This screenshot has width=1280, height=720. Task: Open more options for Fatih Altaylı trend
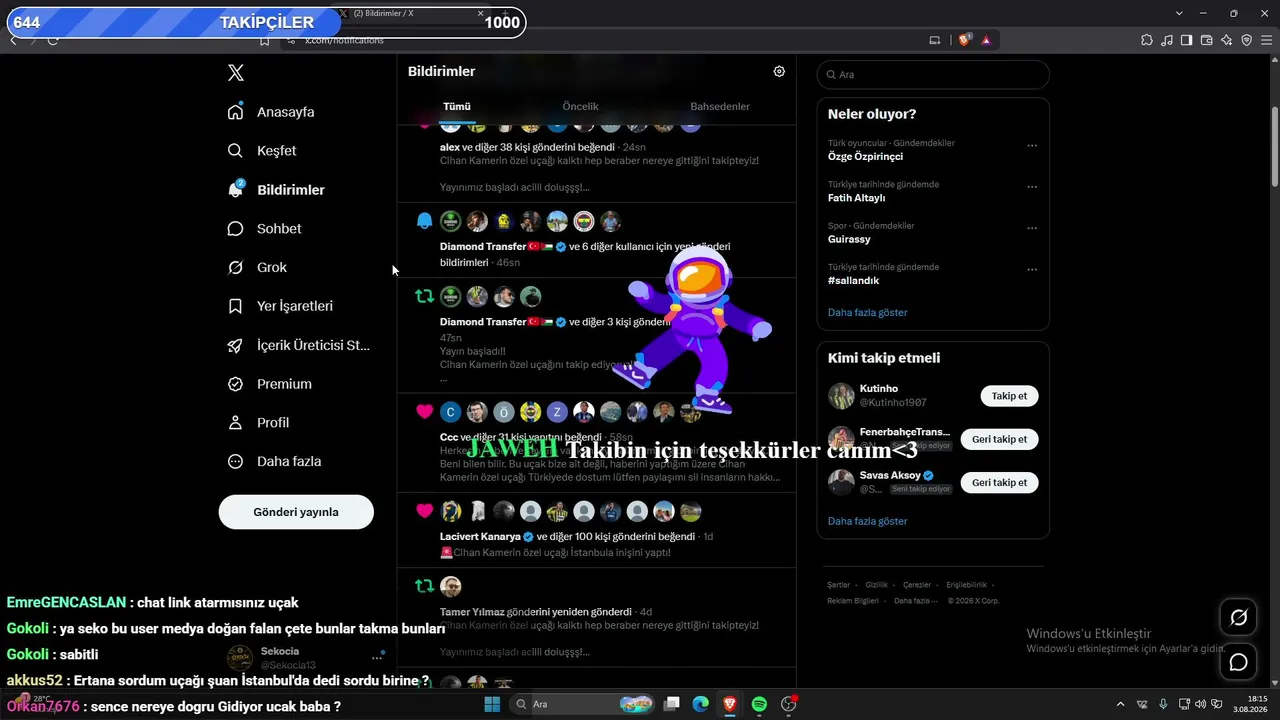(x=1032, y=187)
